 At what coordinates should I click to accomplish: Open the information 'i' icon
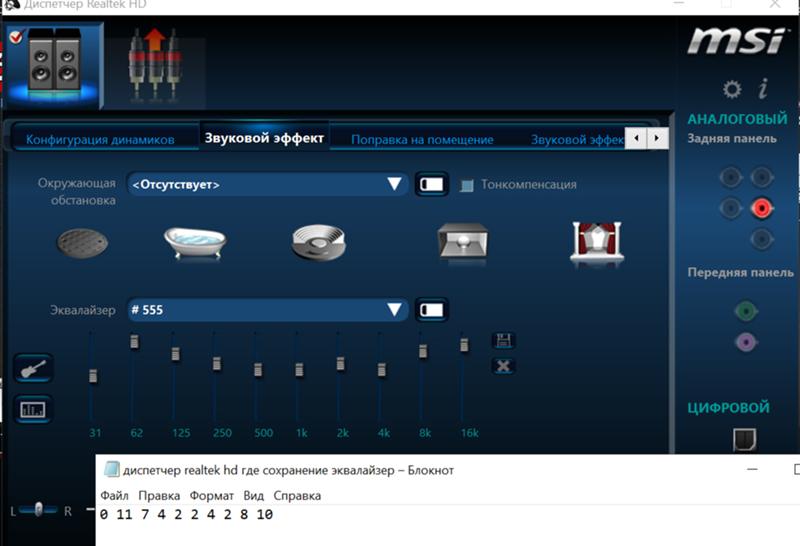click(763, 88)
